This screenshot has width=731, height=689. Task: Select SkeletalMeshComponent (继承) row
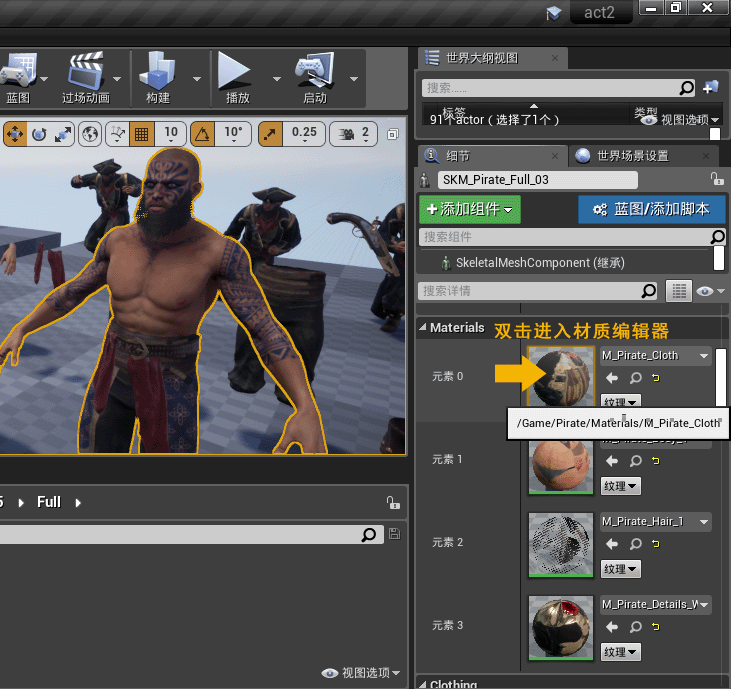pyautogui.click(x=540, y=263)
